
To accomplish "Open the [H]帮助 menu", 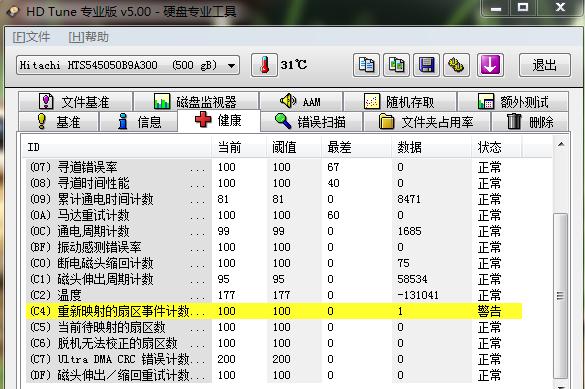I will (89, 37).
